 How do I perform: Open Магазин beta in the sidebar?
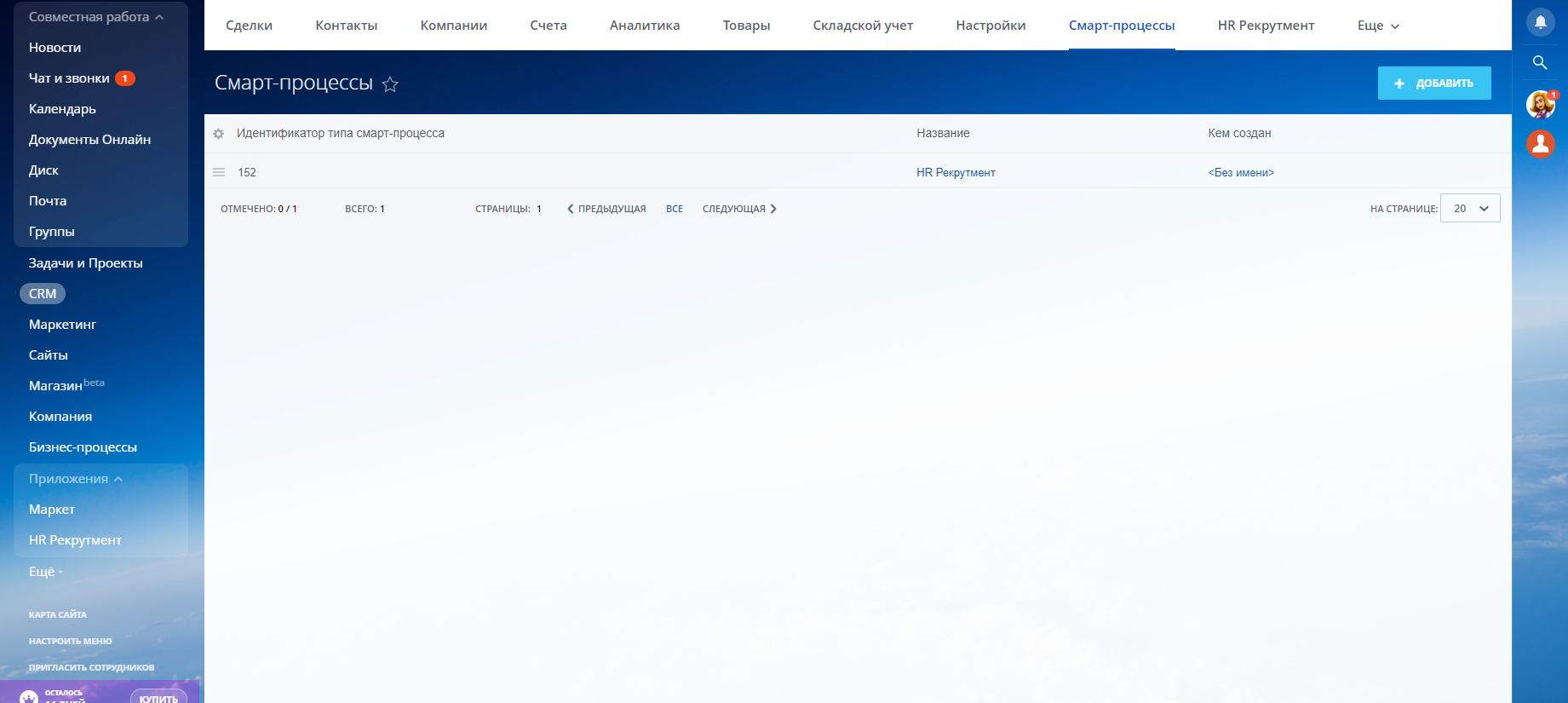[66, 385]
